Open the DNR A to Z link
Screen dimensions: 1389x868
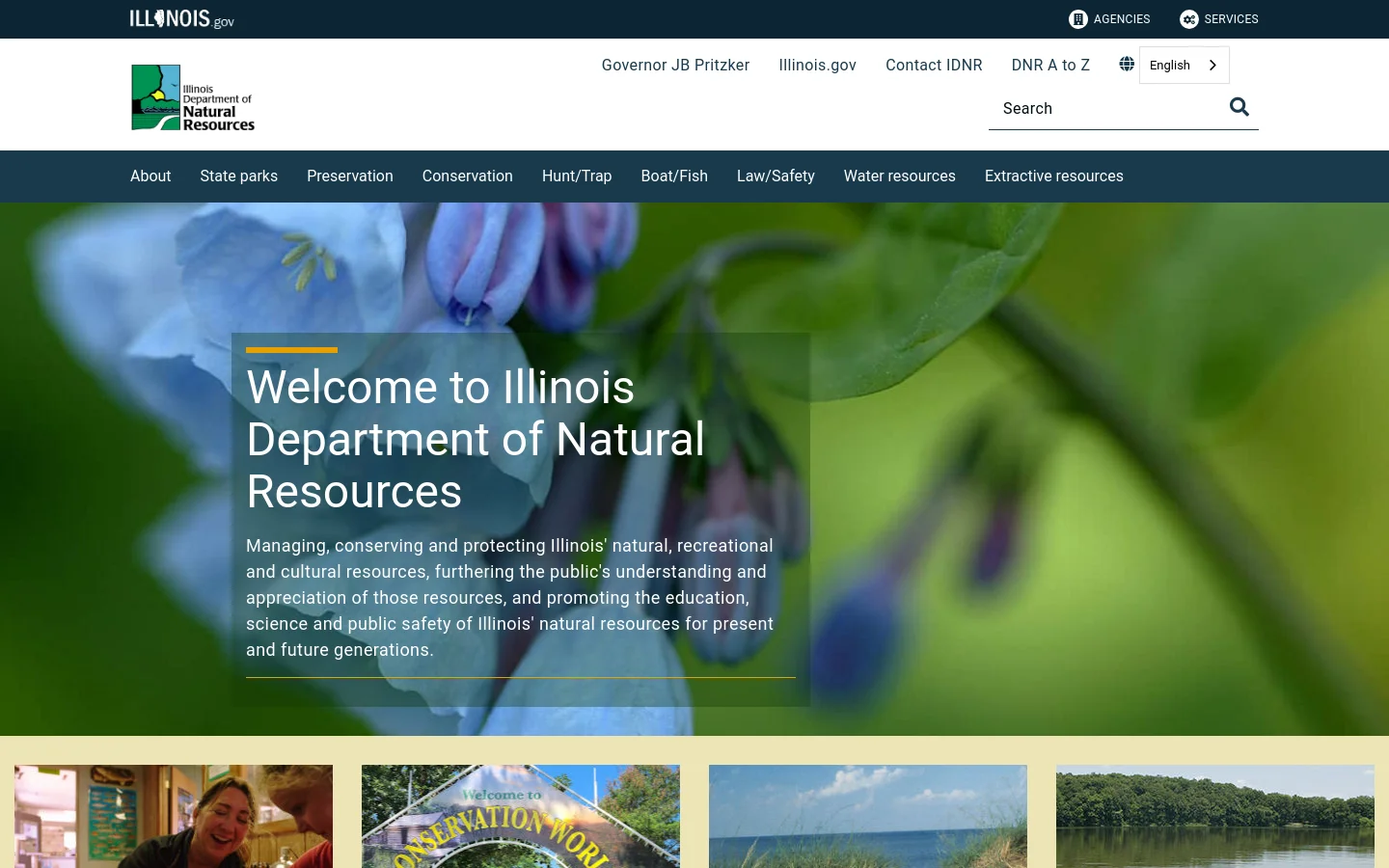(1050, 65)
